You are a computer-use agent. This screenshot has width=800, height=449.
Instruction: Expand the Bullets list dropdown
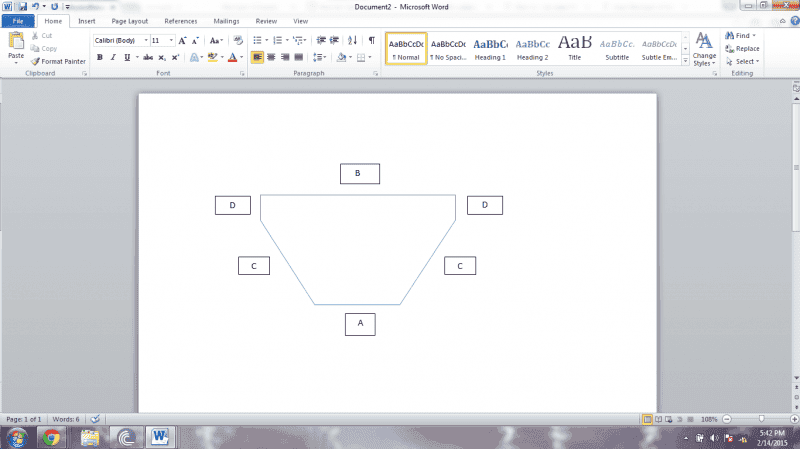[266, 40]
